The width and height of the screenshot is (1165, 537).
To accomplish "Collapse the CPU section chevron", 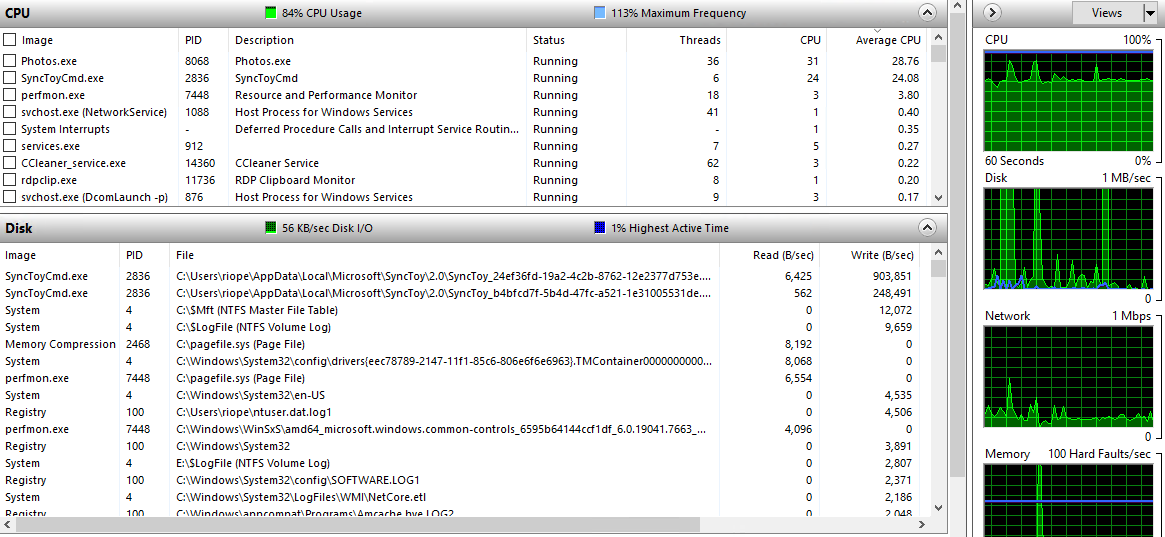I will coord(927,13).
